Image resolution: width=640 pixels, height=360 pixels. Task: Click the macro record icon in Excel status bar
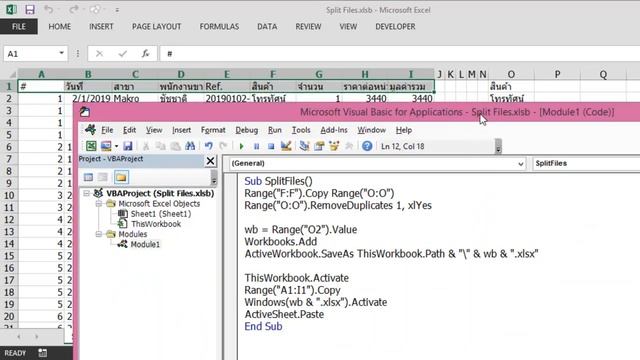point(42,353)
